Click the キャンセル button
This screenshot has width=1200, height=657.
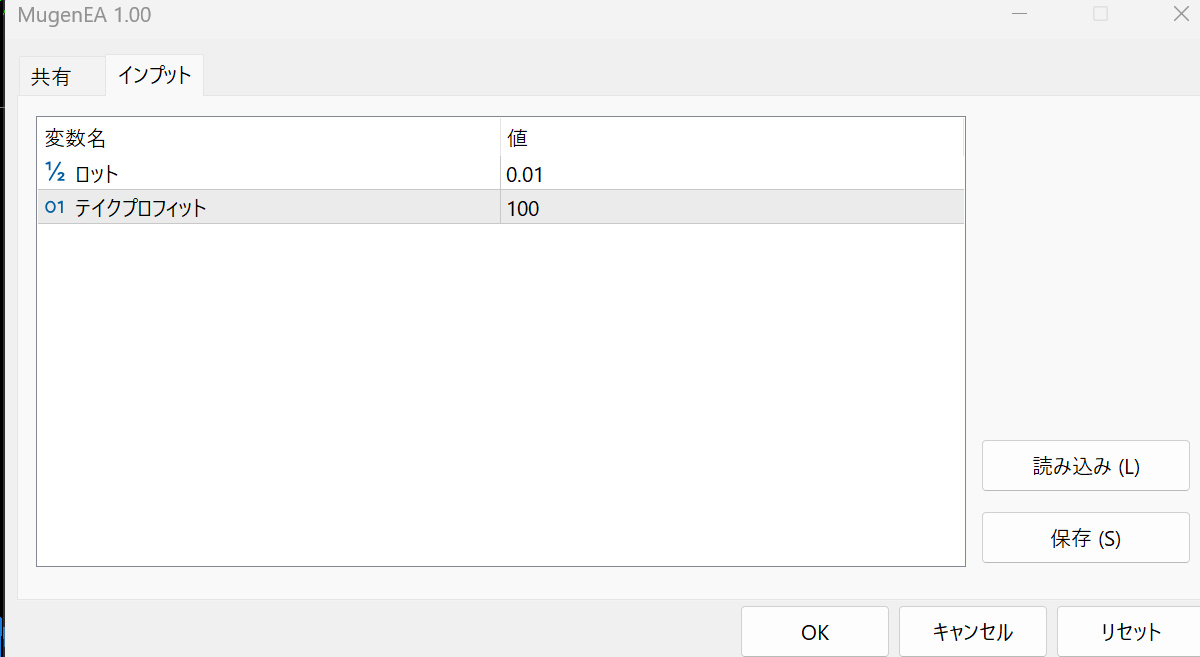click(x=972, y=632)
